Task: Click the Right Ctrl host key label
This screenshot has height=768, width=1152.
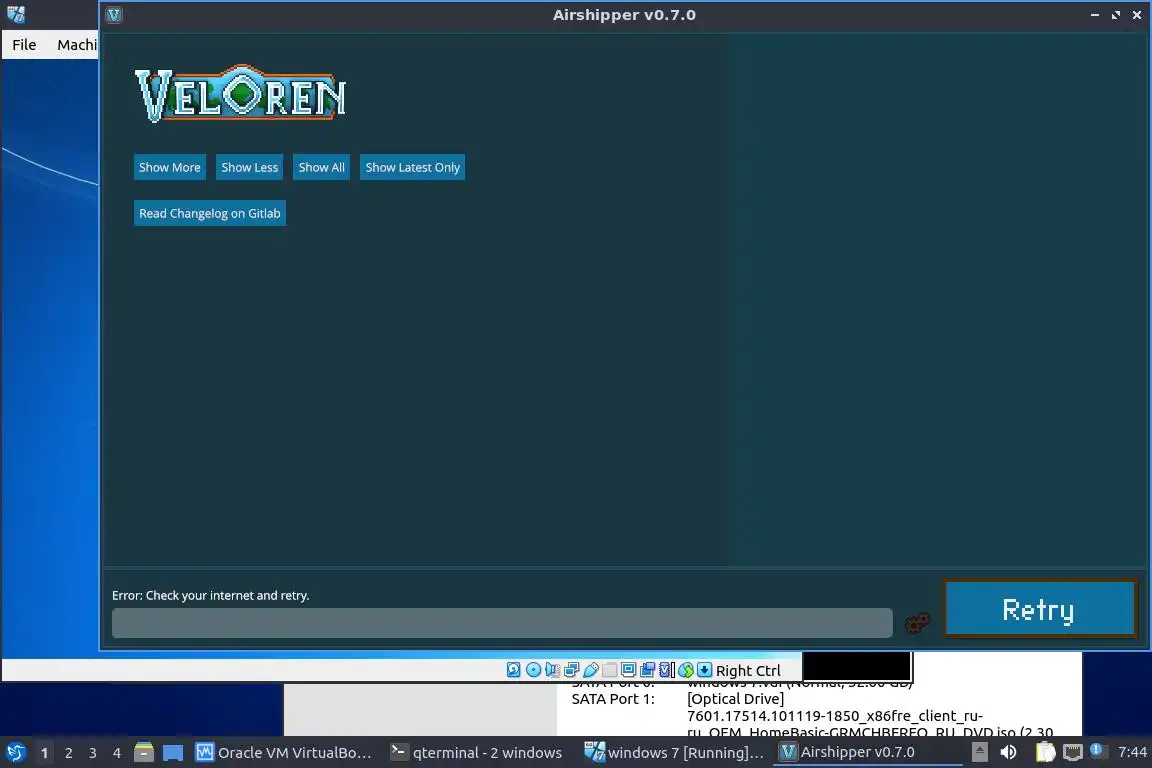Action: 748,670
